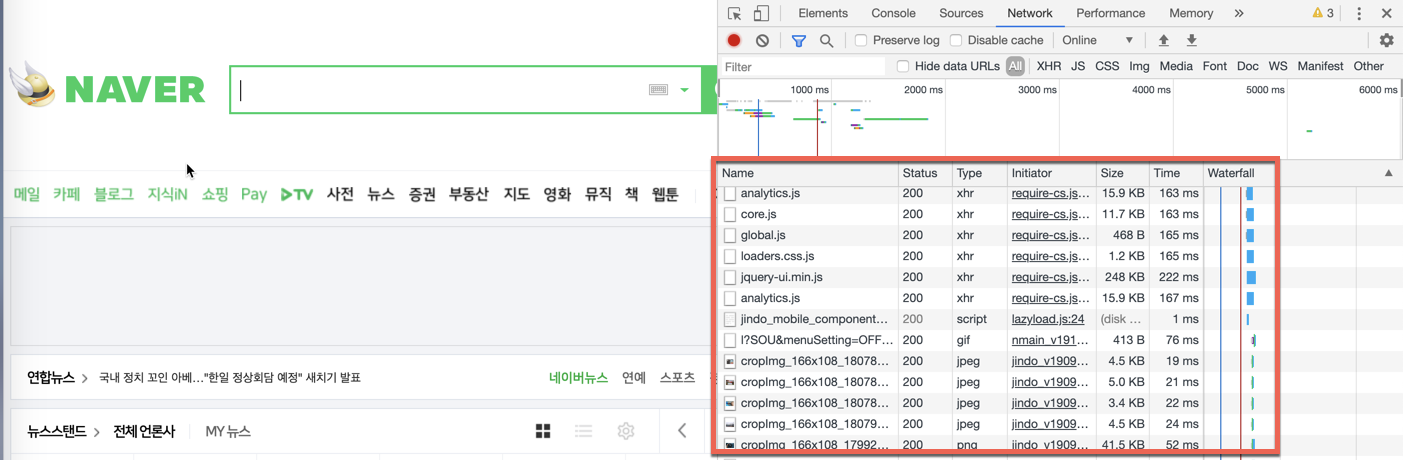Viewport: 1403px width, 460px height.
Task: Click nmain_v191 initiator link
Action: 1050,340
